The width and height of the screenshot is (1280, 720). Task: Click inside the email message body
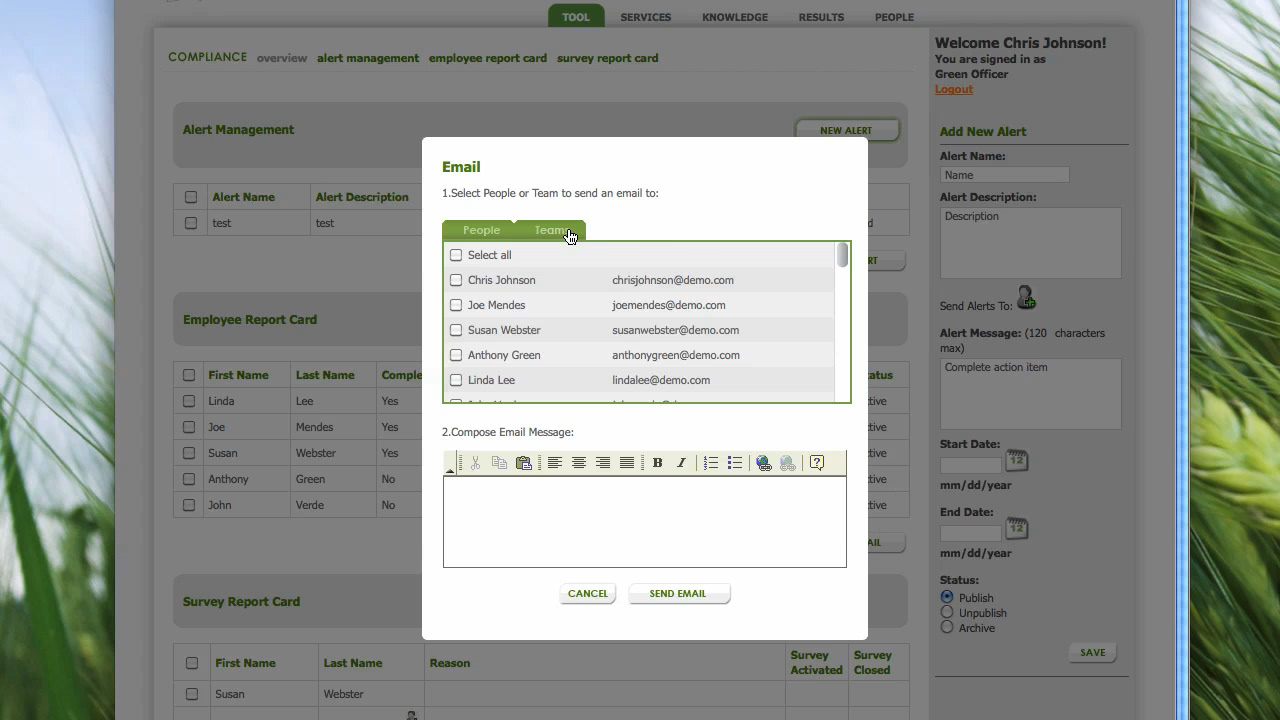point(645,522)
